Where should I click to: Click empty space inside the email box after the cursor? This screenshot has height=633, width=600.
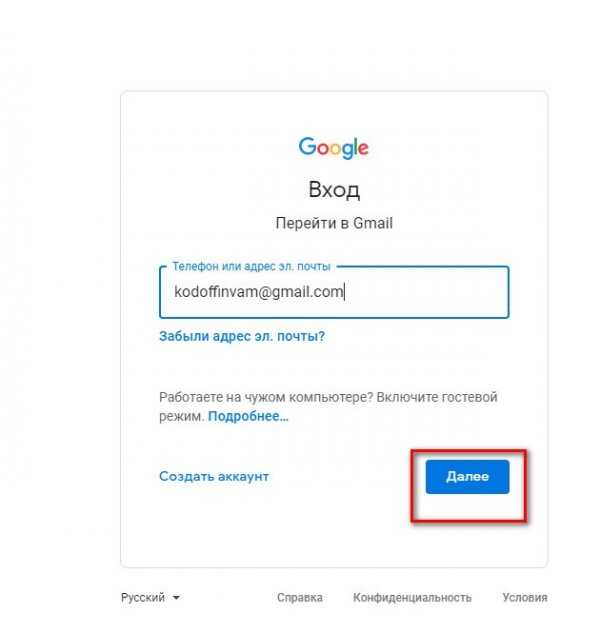click(x=424, y=292)
